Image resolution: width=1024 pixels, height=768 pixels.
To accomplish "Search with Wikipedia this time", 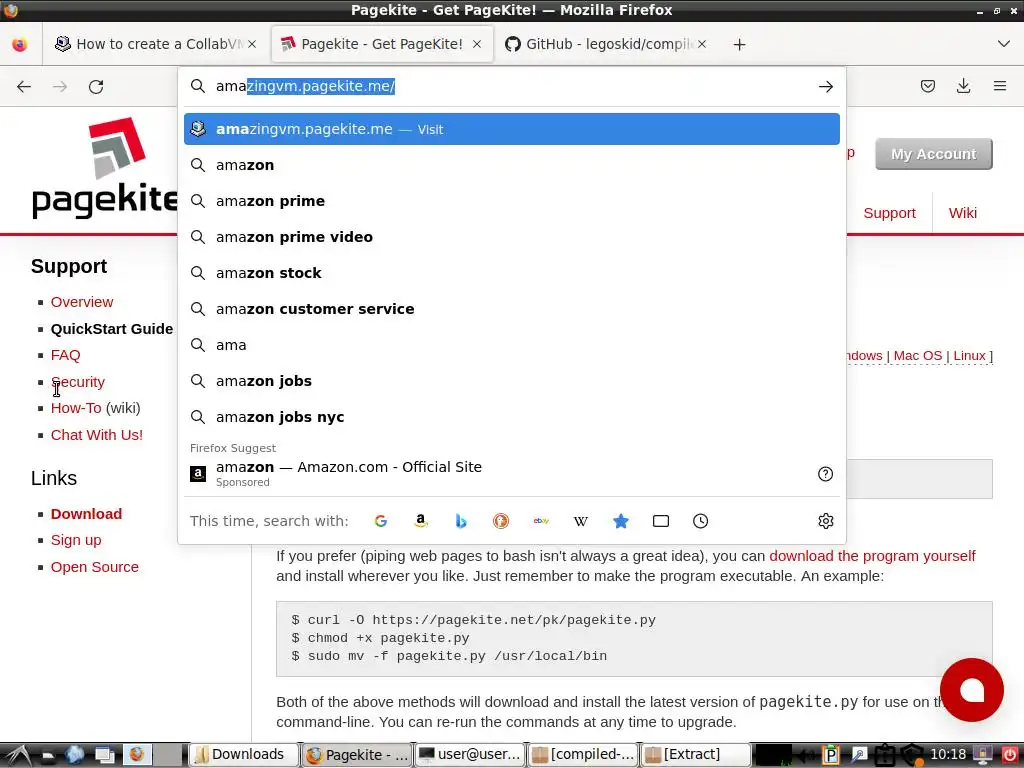I will (x=581, y=520).
